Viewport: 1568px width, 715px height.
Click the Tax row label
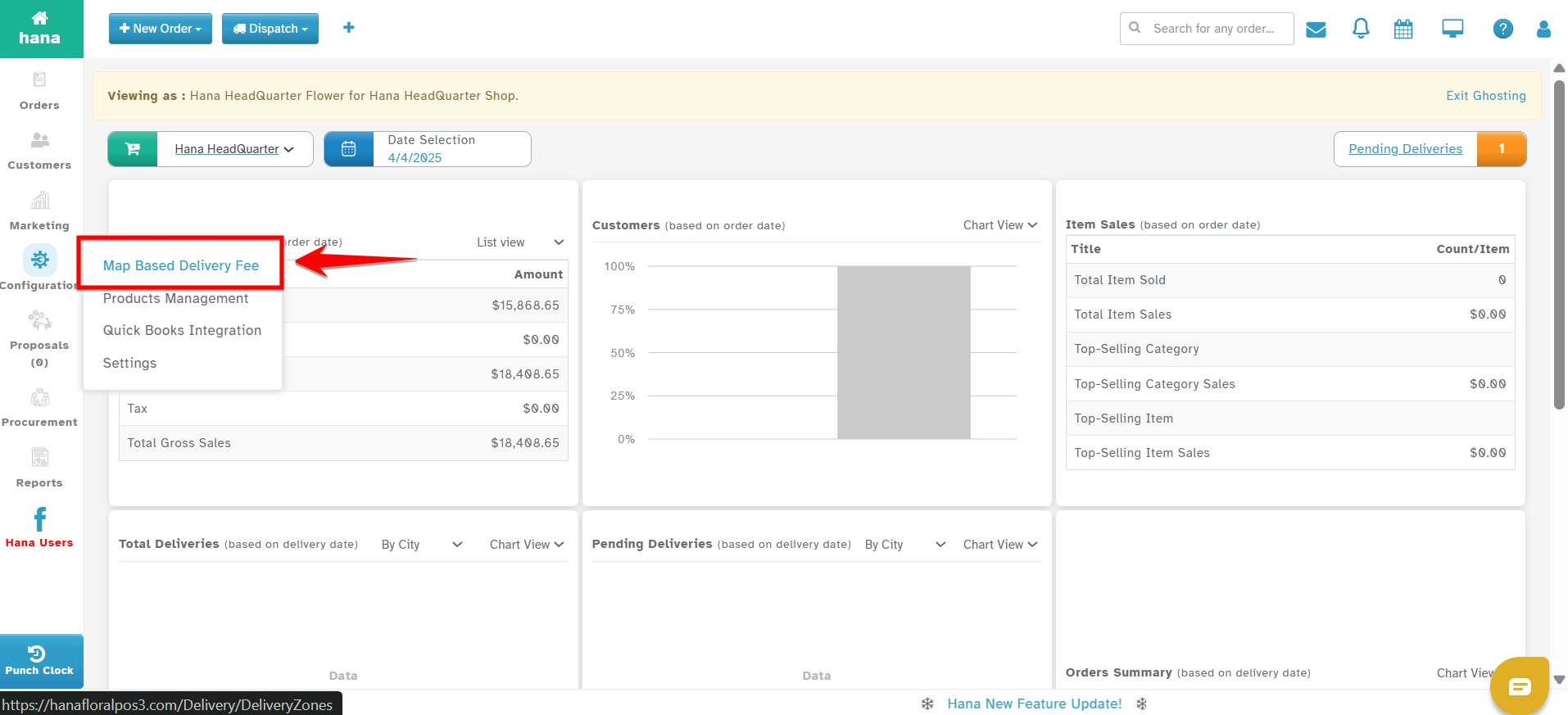137,409
